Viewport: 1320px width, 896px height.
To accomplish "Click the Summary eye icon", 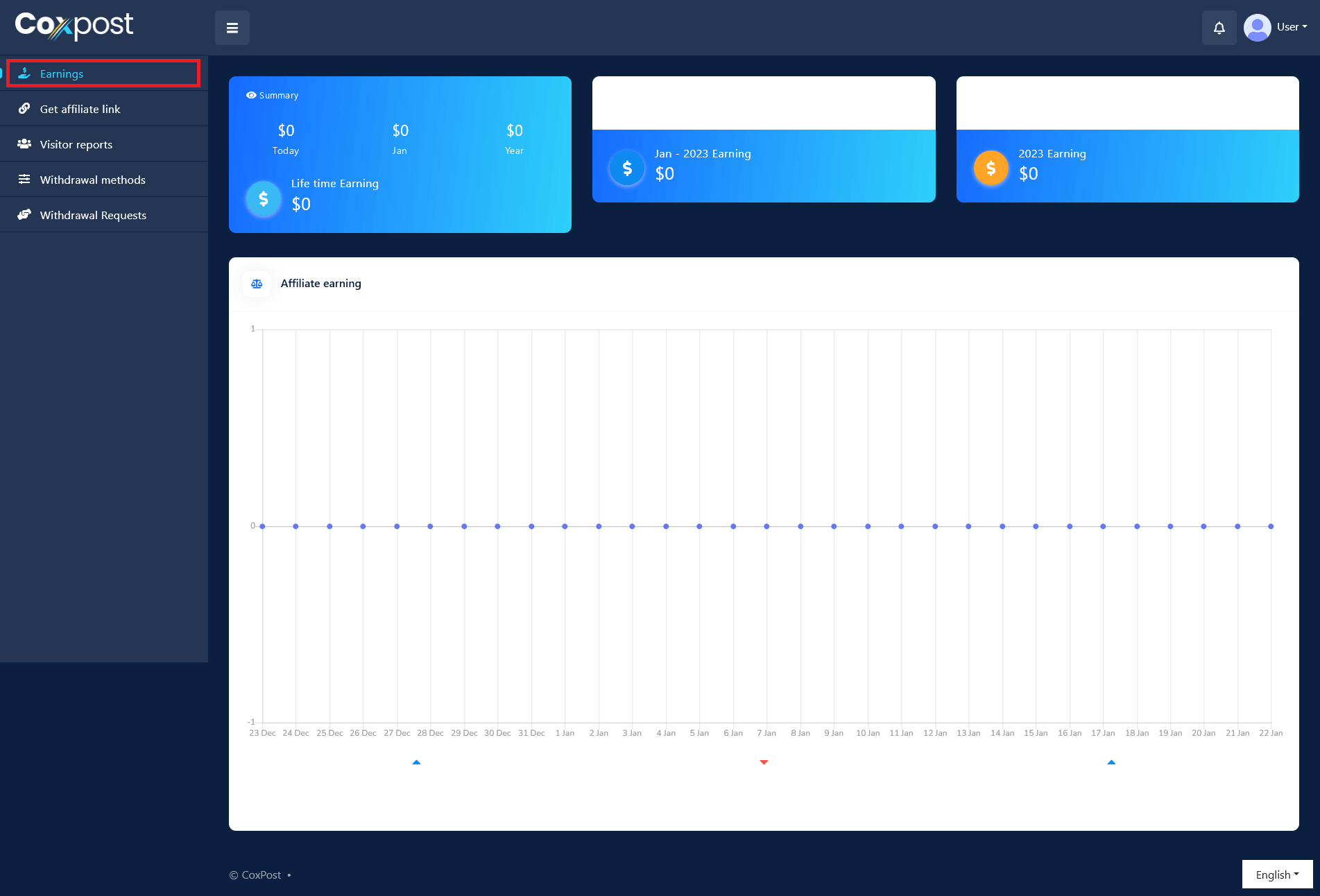I will pos(251,96).
